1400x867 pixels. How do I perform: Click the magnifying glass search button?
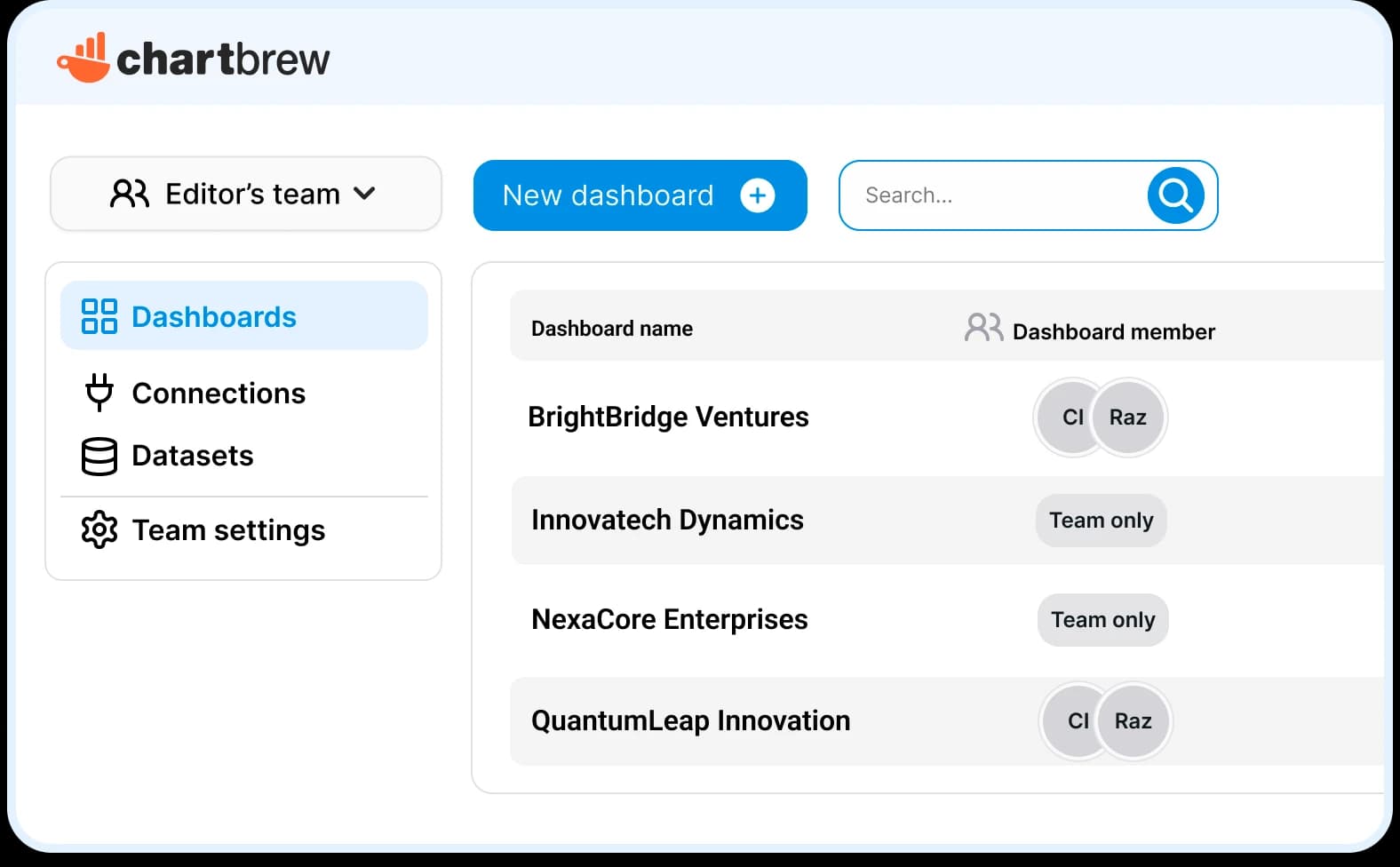point(1175,195)
